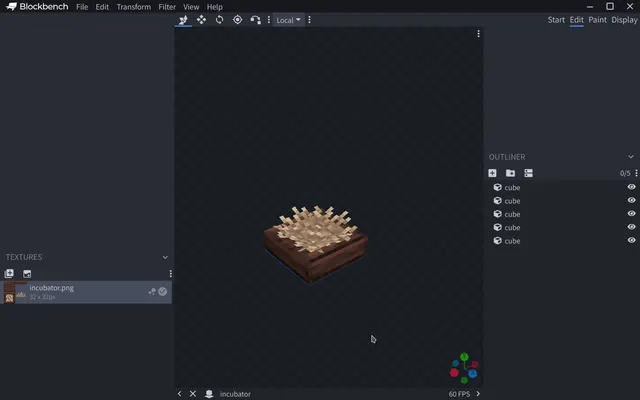Select the last cube in Outliner
640x400 pixels.
click(x=561, y=241)
